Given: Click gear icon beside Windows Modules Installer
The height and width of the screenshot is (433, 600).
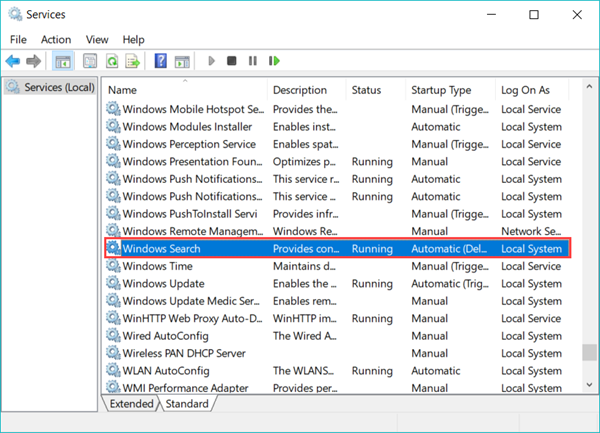Looking at the screenshot, I should (113, 126).
